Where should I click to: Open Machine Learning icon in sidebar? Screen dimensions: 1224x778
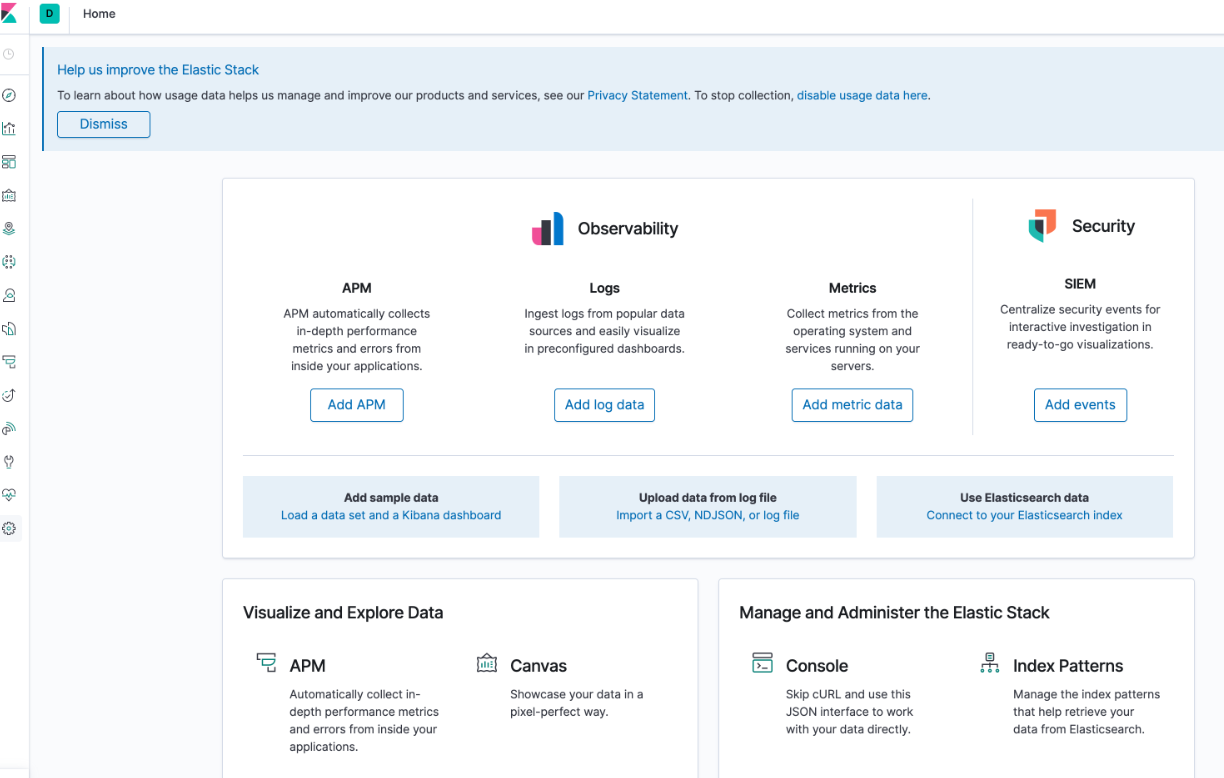[9, 262]
